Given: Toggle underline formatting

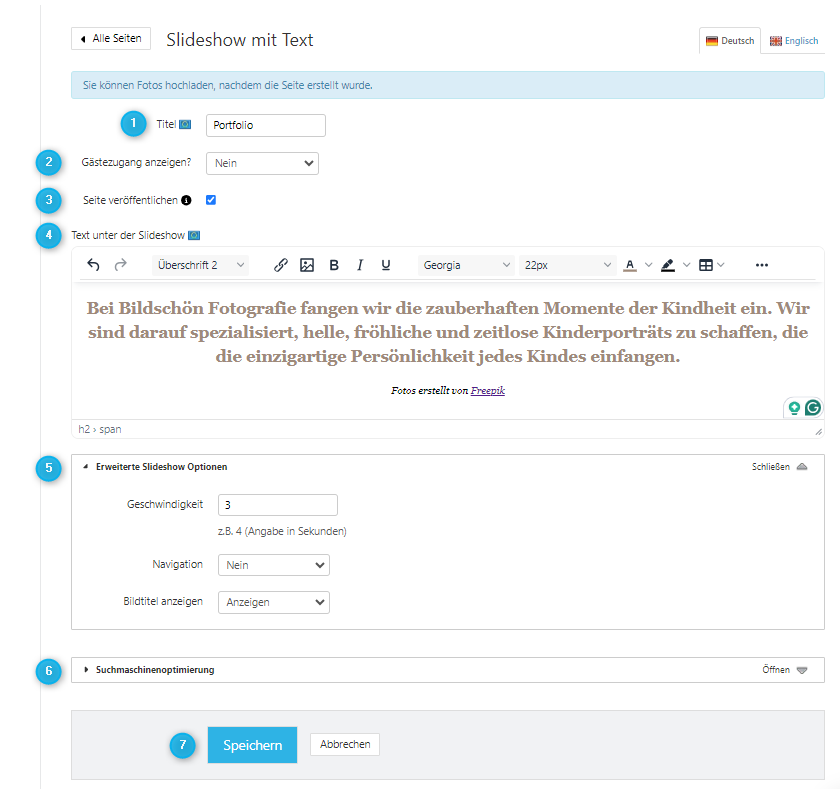Looking at the screenshot, I should click(386, 265).
